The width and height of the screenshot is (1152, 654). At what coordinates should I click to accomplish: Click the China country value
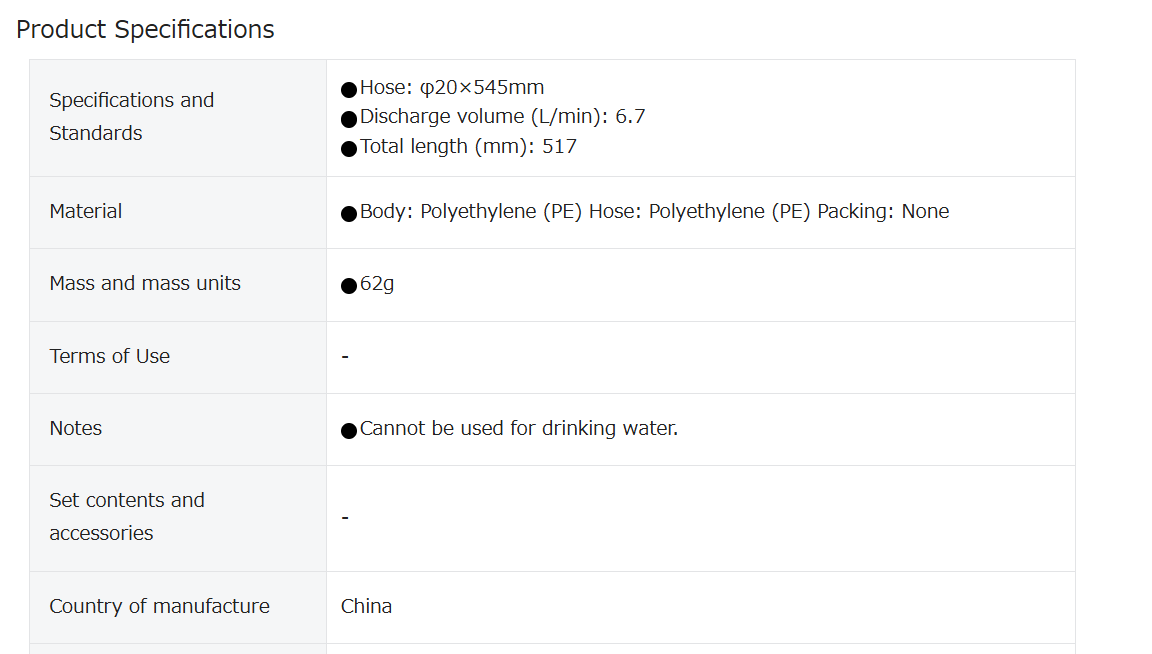pyautogui.click(x=366, y=606)
